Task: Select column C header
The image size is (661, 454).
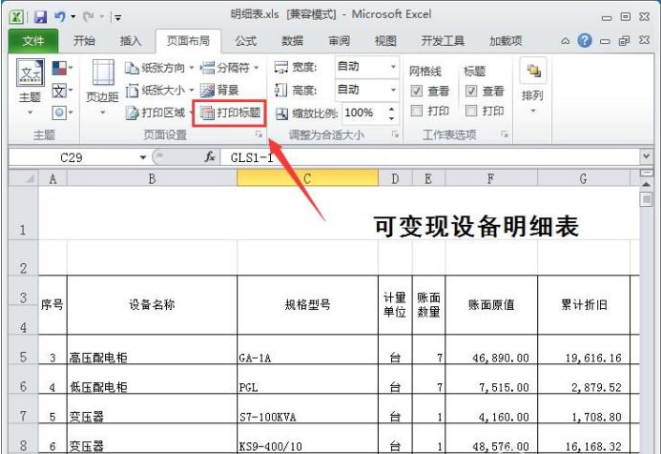Action: 308,178
